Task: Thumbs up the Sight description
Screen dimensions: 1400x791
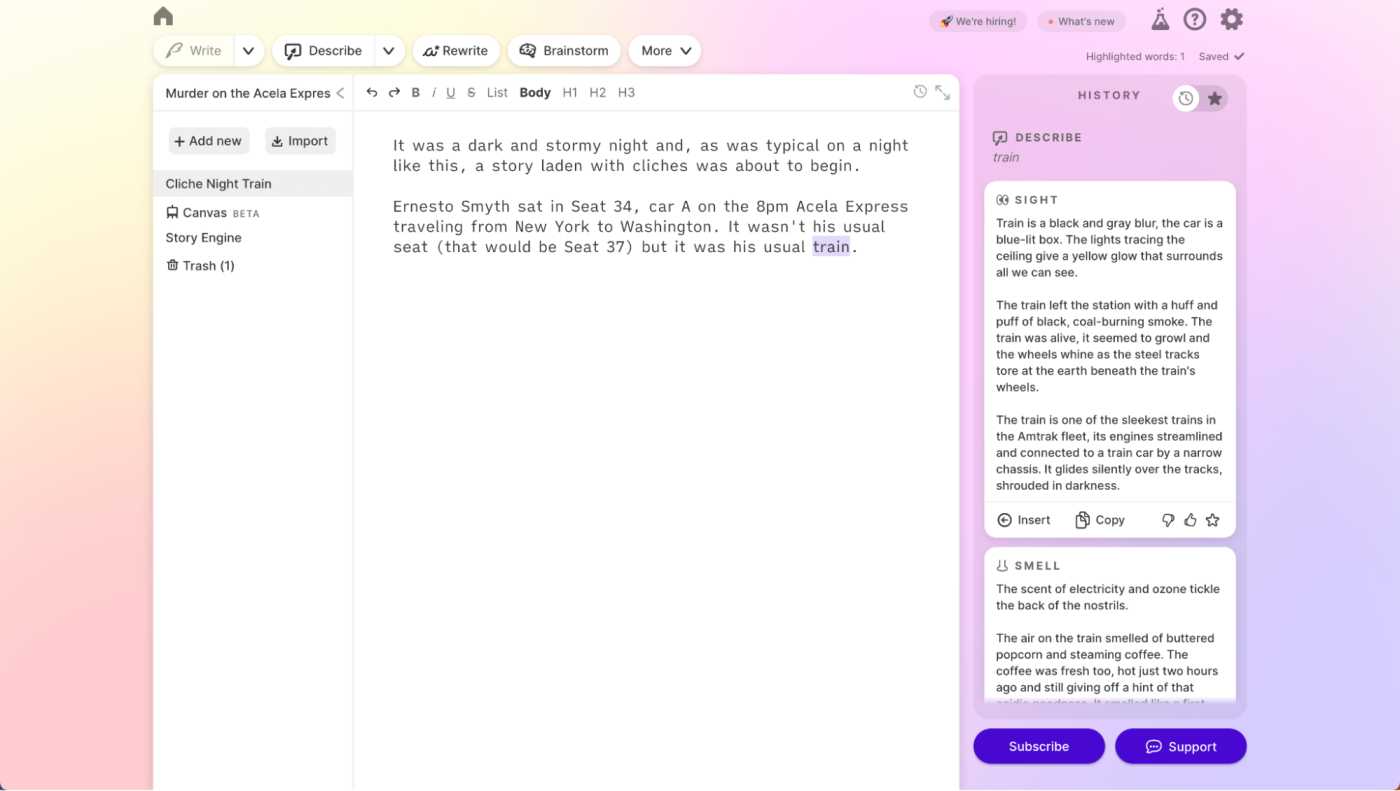Action: (1190, 520)
